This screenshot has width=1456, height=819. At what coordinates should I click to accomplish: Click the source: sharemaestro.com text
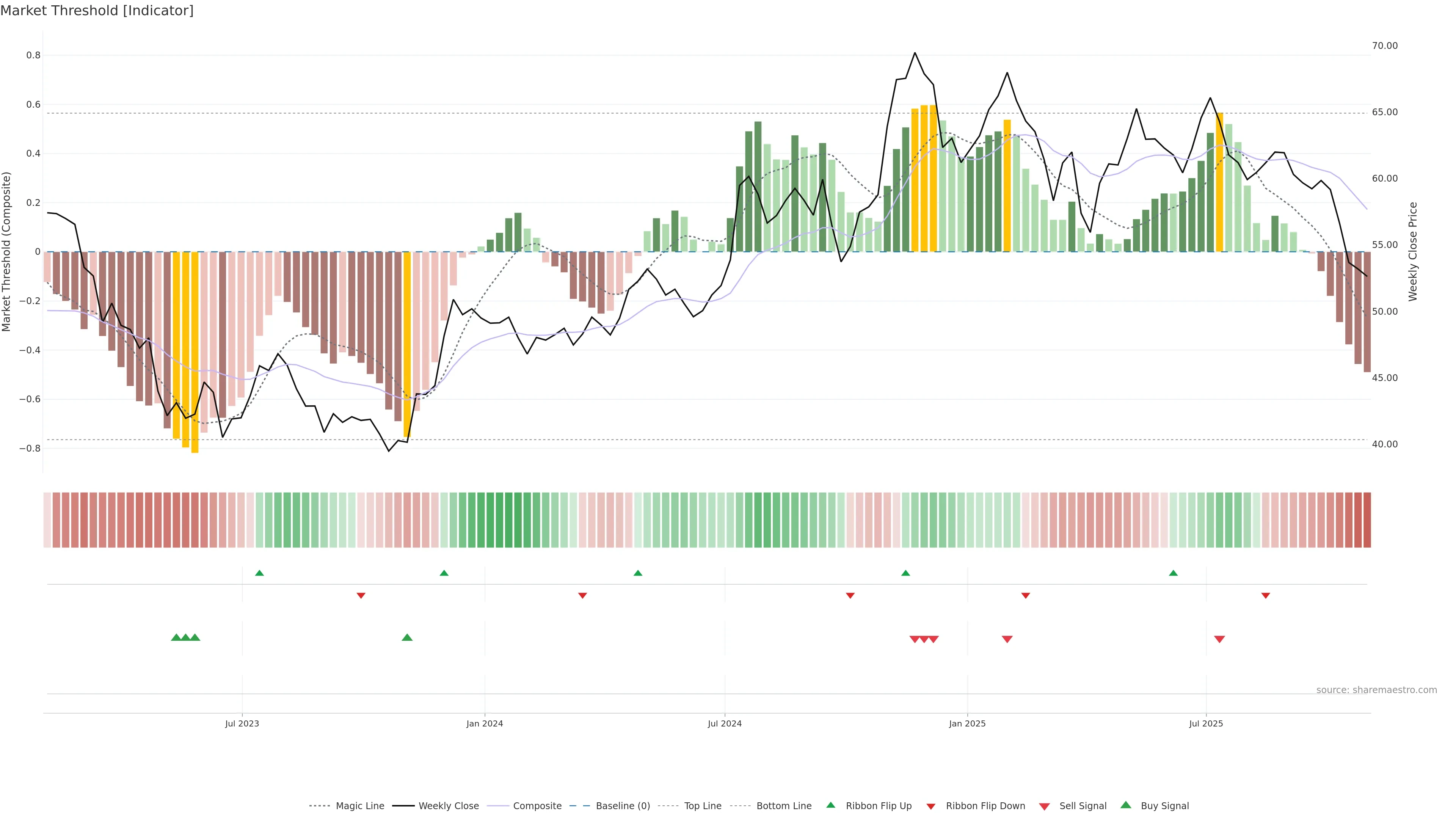pyautogui.click(x=1376, y=690)
